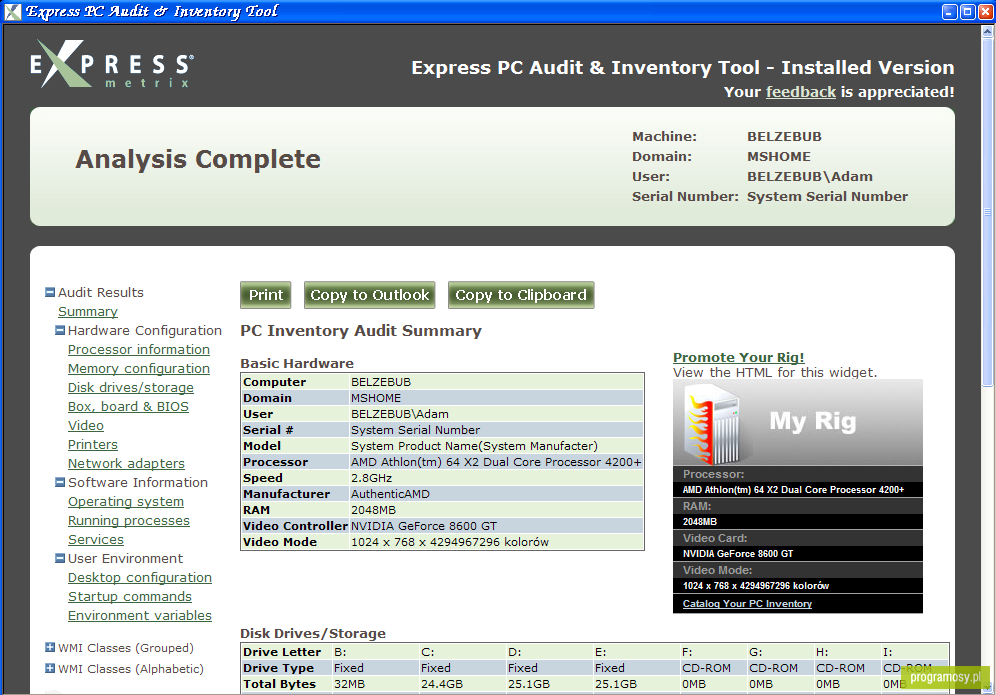Open the Printers link

click(93, 445)
